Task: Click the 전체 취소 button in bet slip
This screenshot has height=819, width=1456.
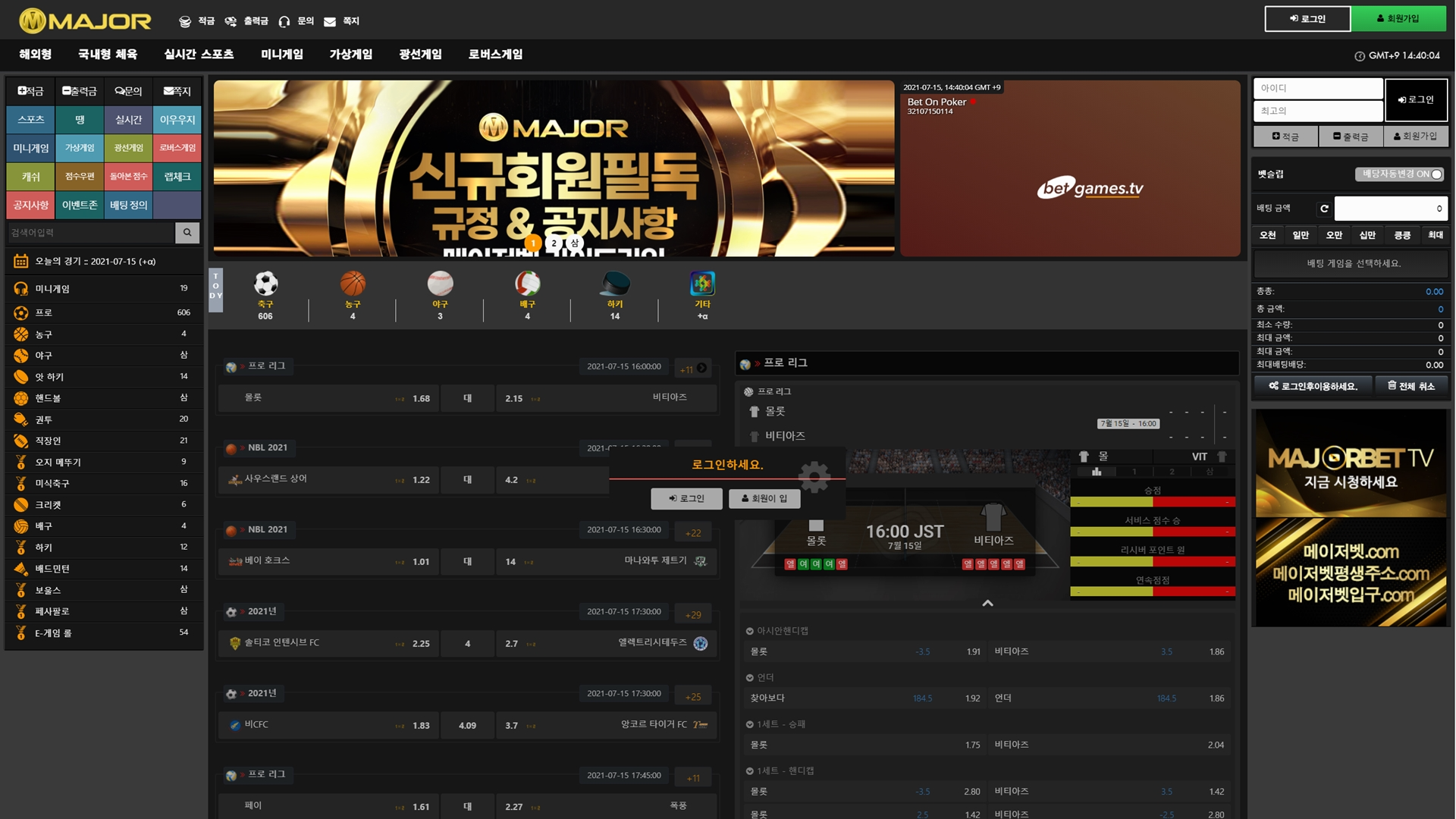Action: [1411, 386]
